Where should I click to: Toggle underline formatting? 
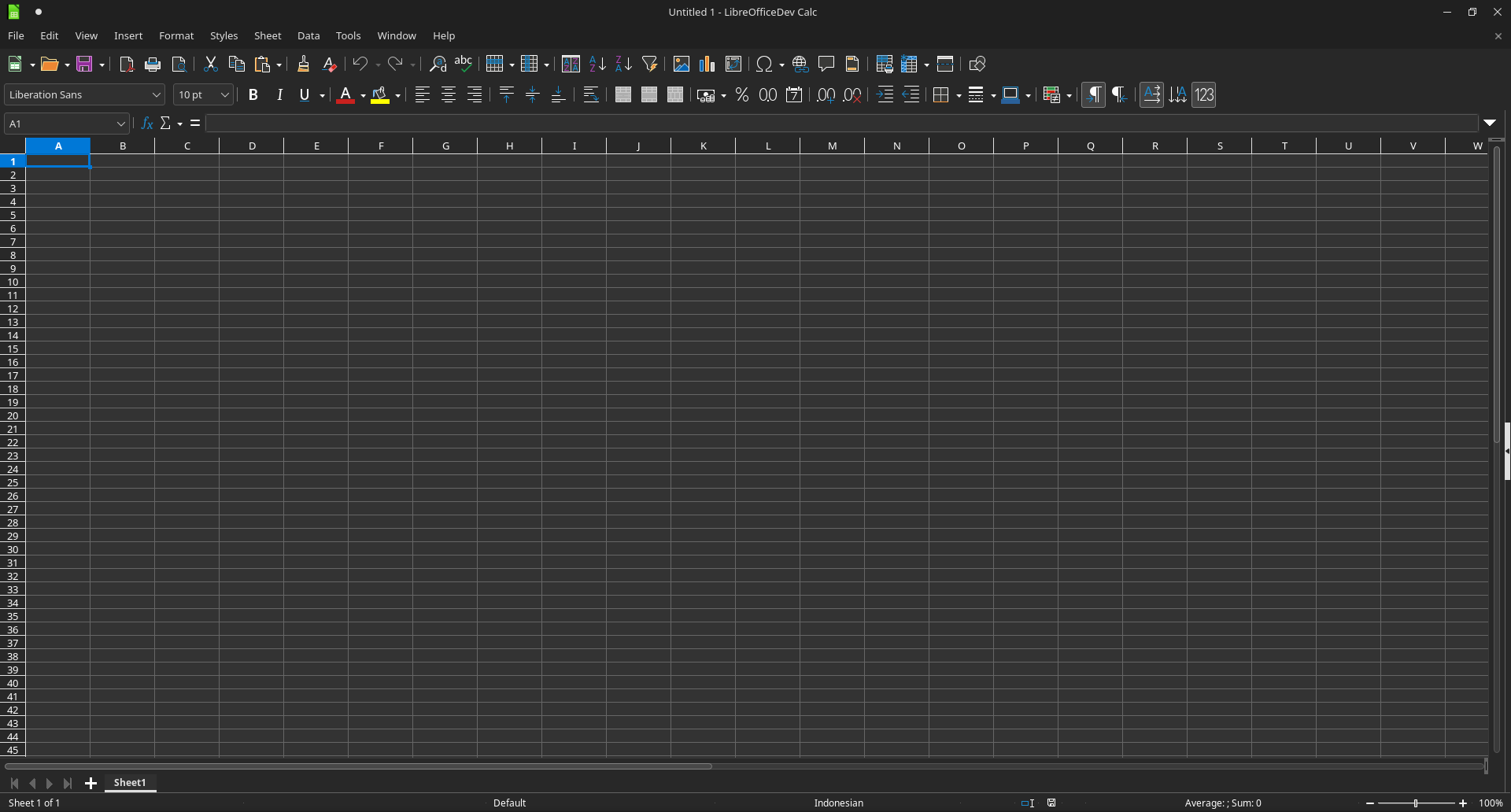(x=305, y=95)
